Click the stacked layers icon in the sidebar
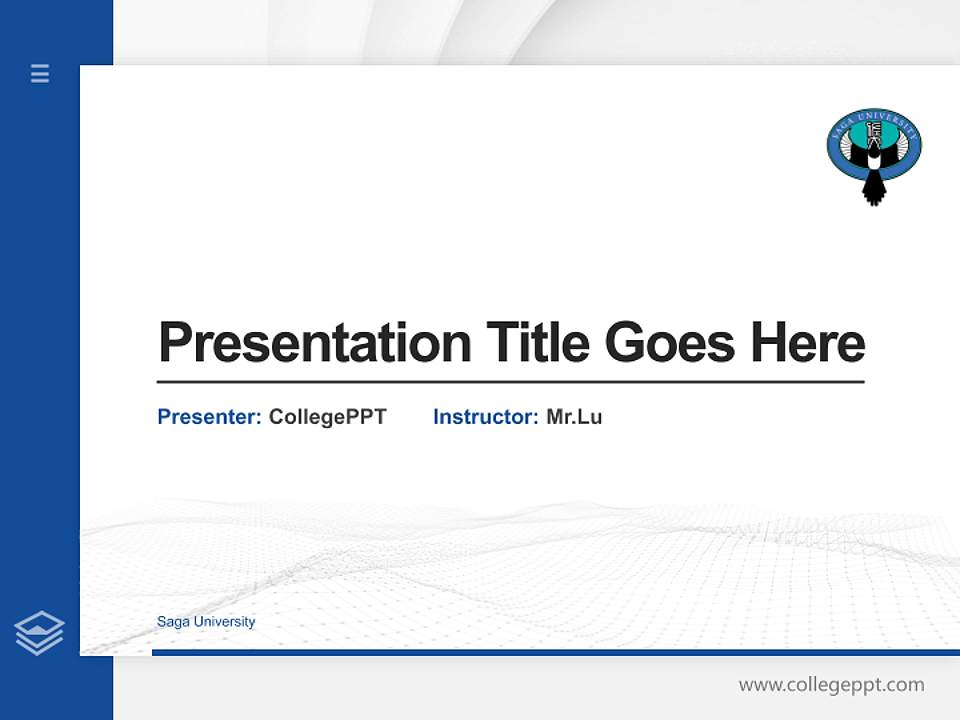The width and height of the screenshot is (960, 720). (x=39, y=633)
